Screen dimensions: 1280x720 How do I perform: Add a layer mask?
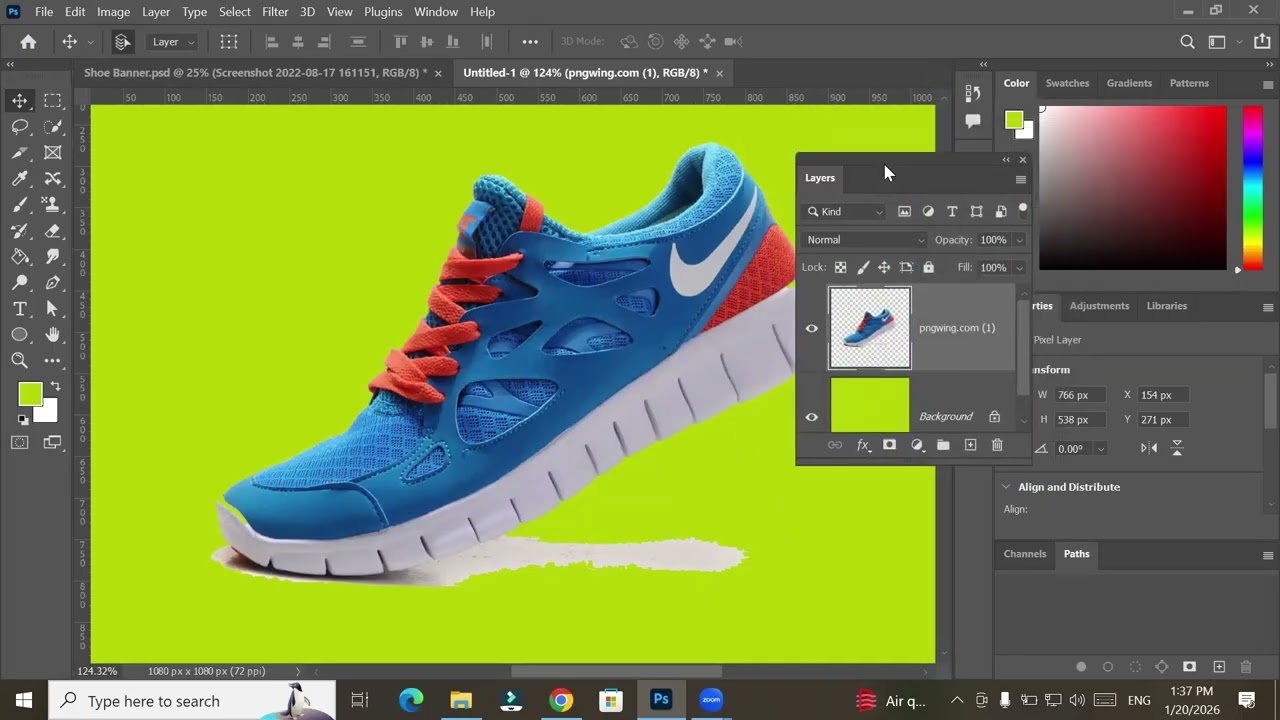click(x=889, y=445)
